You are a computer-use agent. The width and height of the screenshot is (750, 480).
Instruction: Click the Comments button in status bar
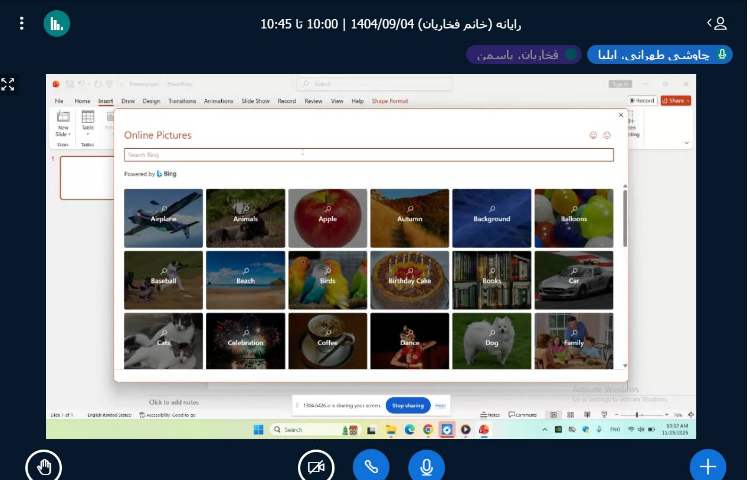(522, 415)
